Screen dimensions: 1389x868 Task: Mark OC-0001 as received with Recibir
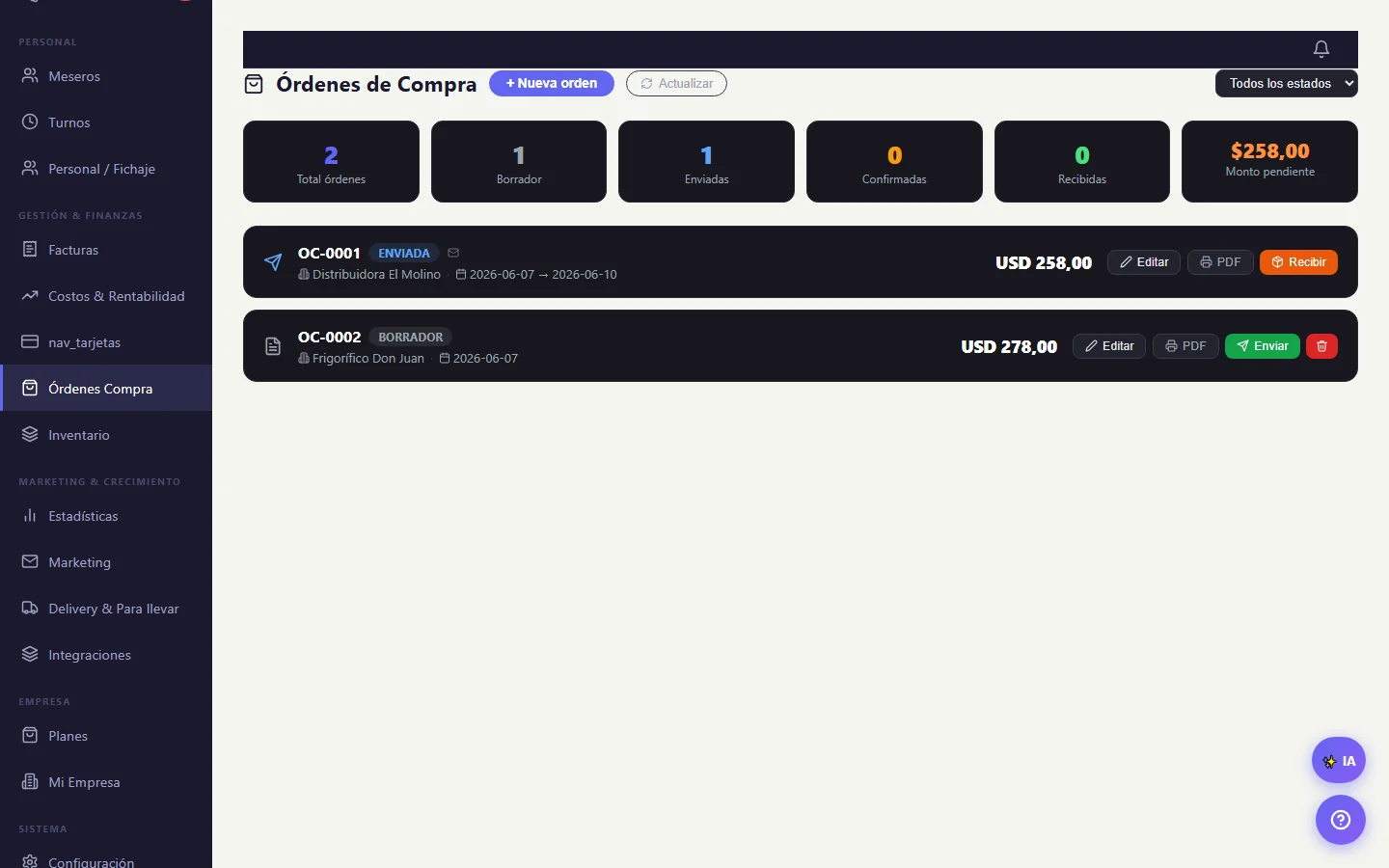coord(1298,262)
